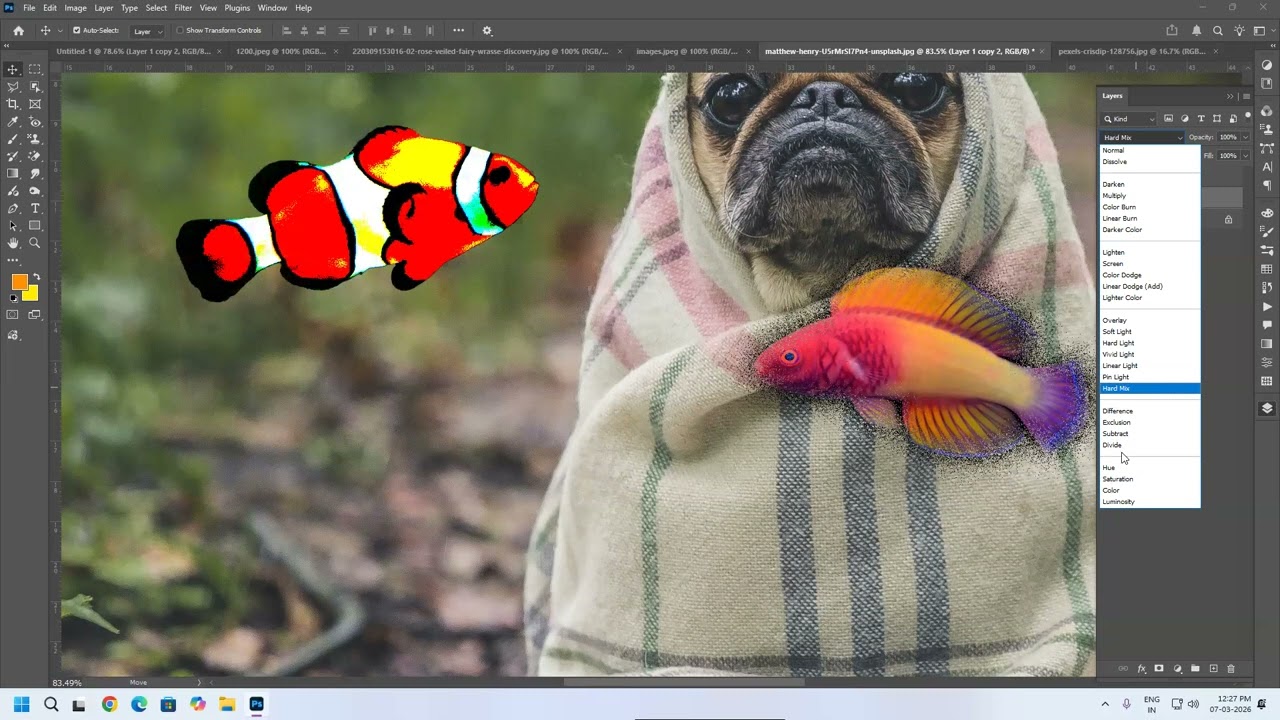Screen dimensions: 1280x720
Task: Select the Object Selection tool
Action: point(35,87)
